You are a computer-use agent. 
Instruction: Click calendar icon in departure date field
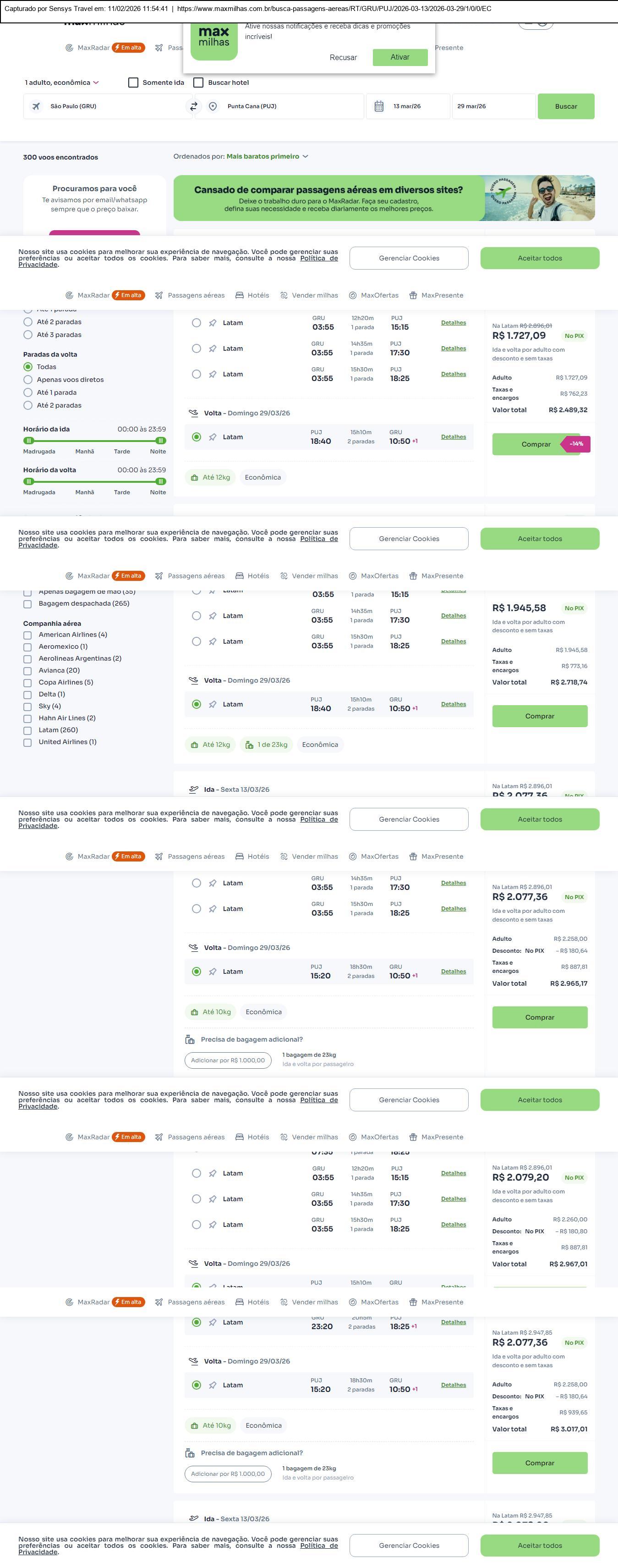click(378, 106)
